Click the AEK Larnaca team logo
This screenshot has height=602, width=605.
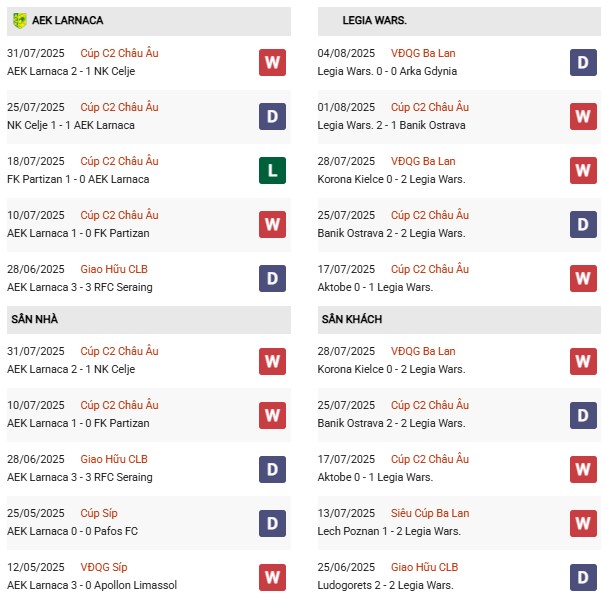click(x=20, y=20)
